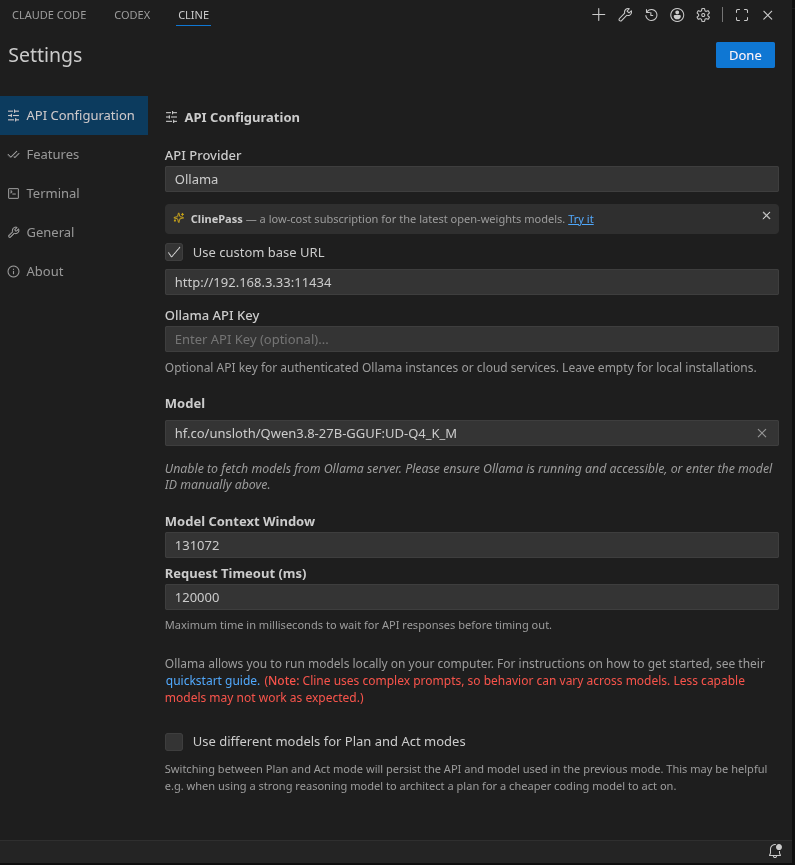Open settings gear icon in toolbar
Screen dimensions: 795x865
coord(703,15)
